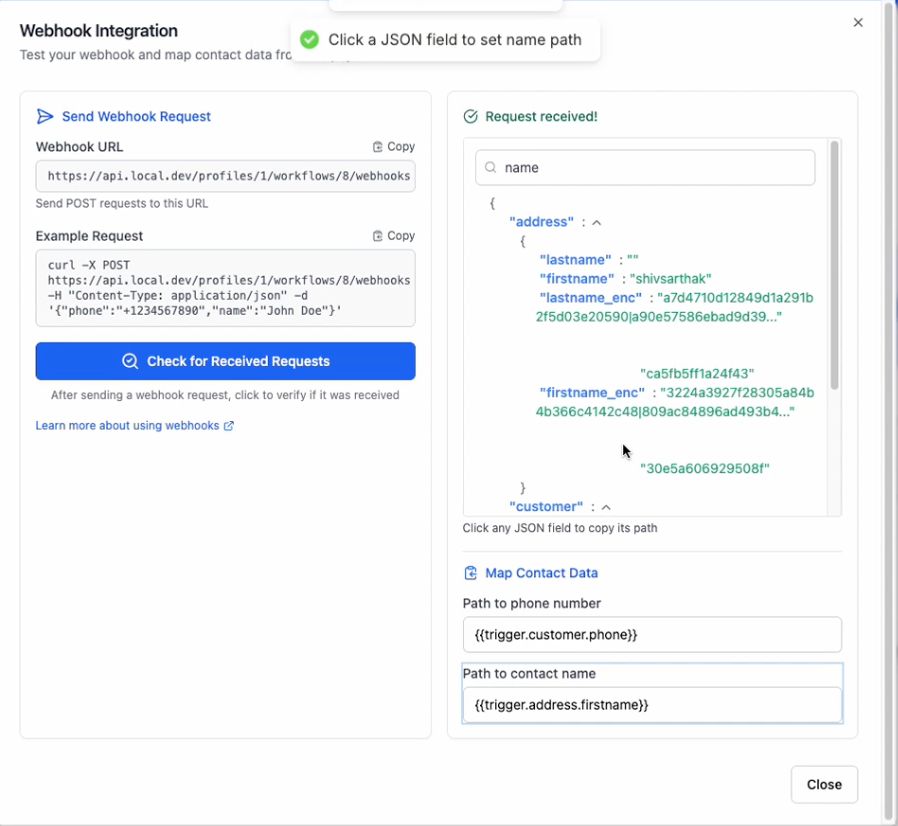The width and height of the screenshot is (898, 826).
Task: Collapse the "customer" JSON node
Action: 606,507
